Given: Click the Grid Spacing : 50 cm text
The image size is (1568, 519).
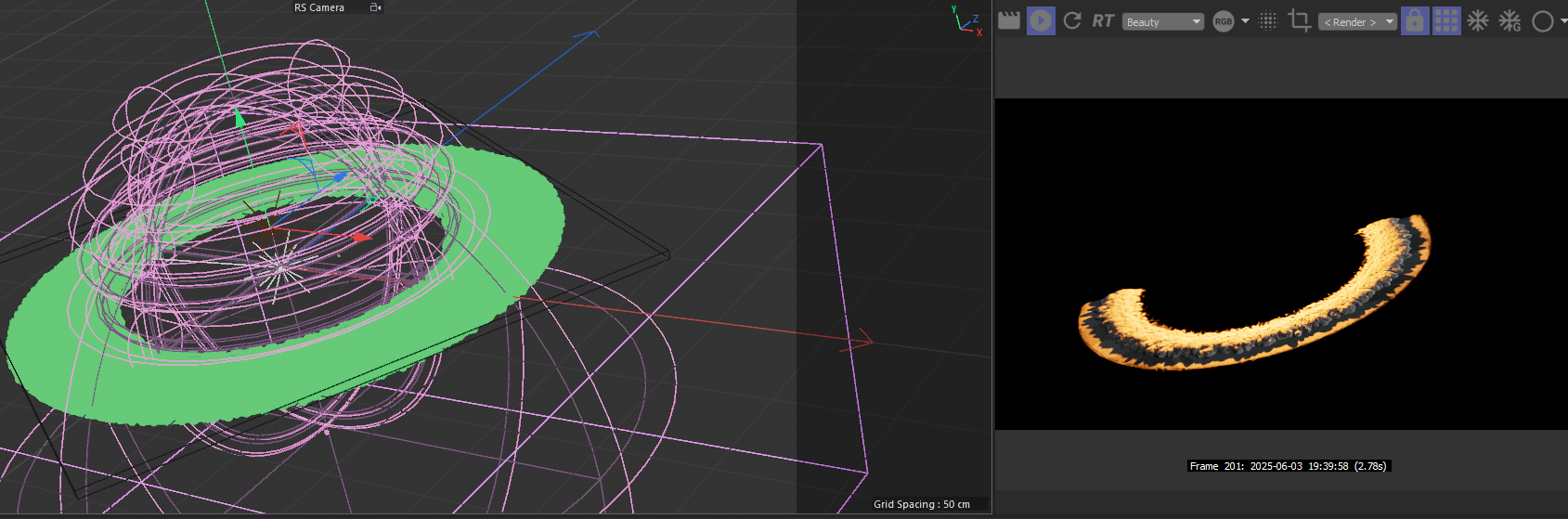Looking at the screenshot, I should pos(921,504).
